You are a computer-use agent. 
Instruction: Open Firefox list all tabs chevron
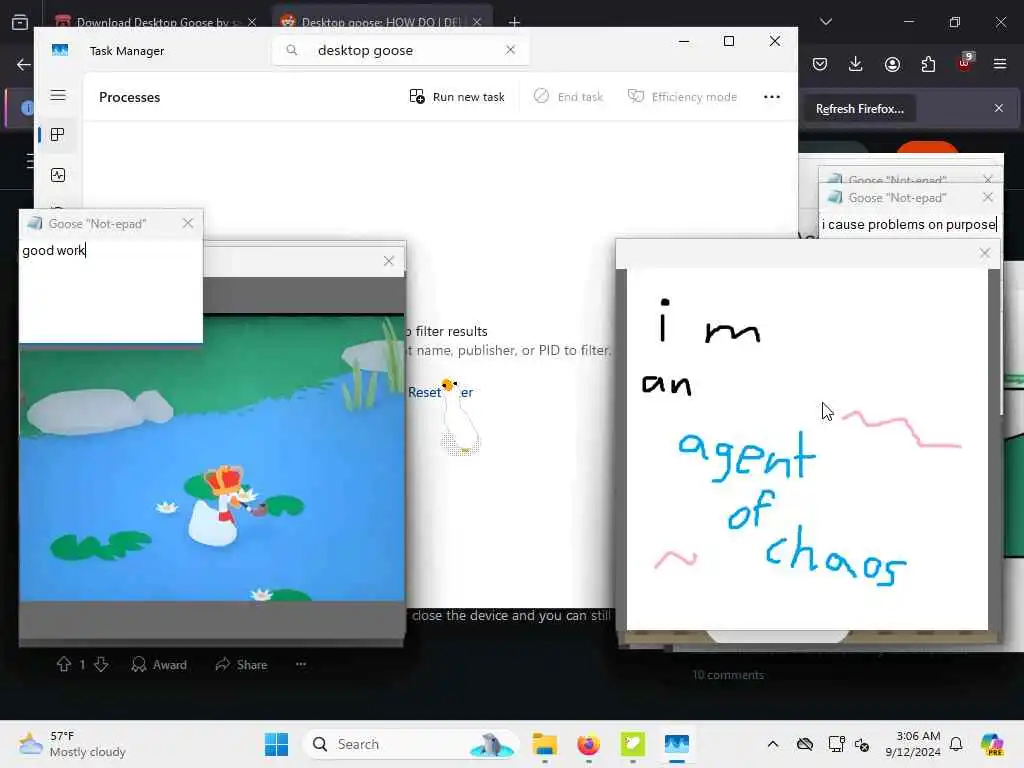[825, 22]
